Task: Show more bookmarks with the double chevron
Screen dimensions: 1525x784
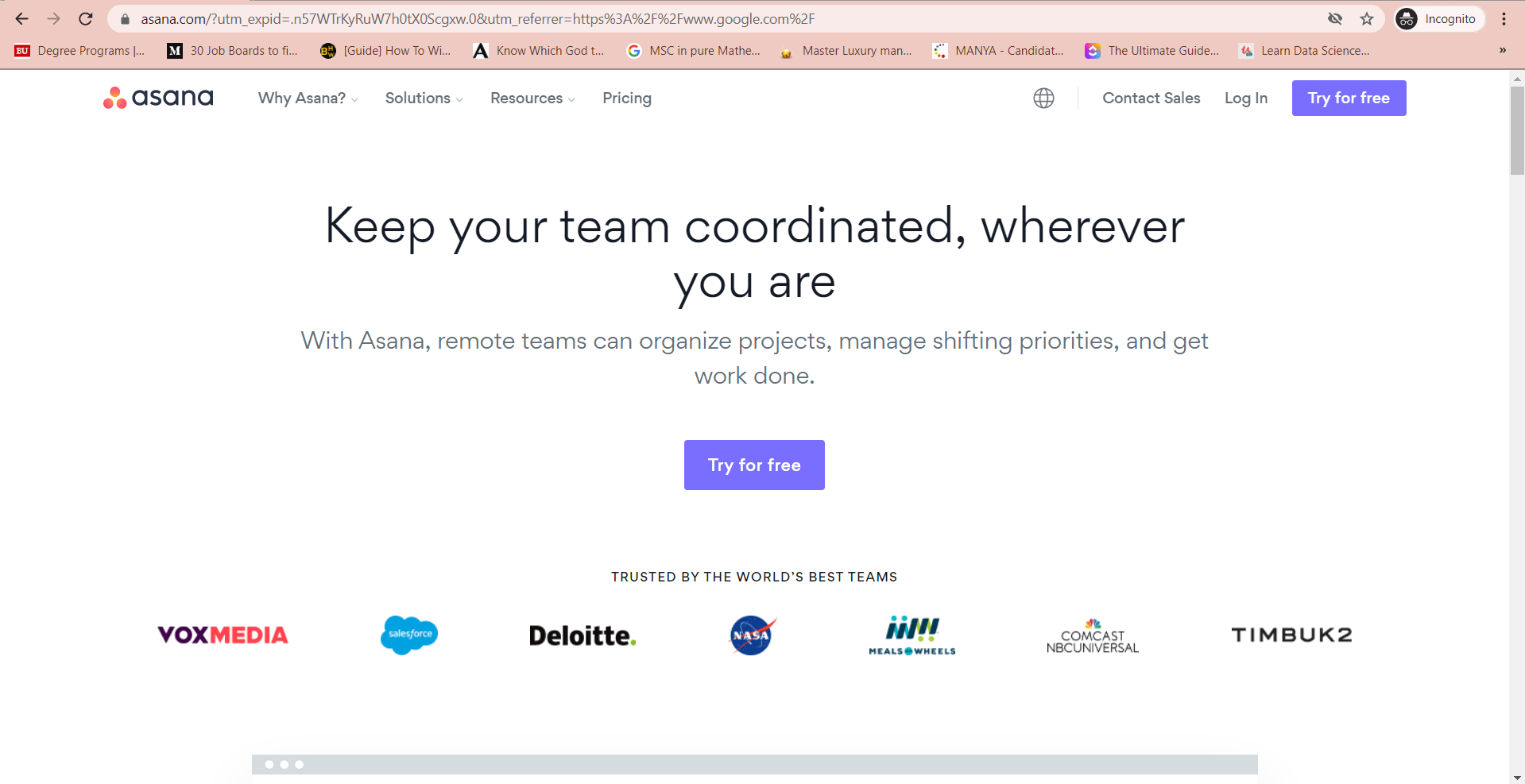Action: pyautogui.click(x=1503, y=51)
